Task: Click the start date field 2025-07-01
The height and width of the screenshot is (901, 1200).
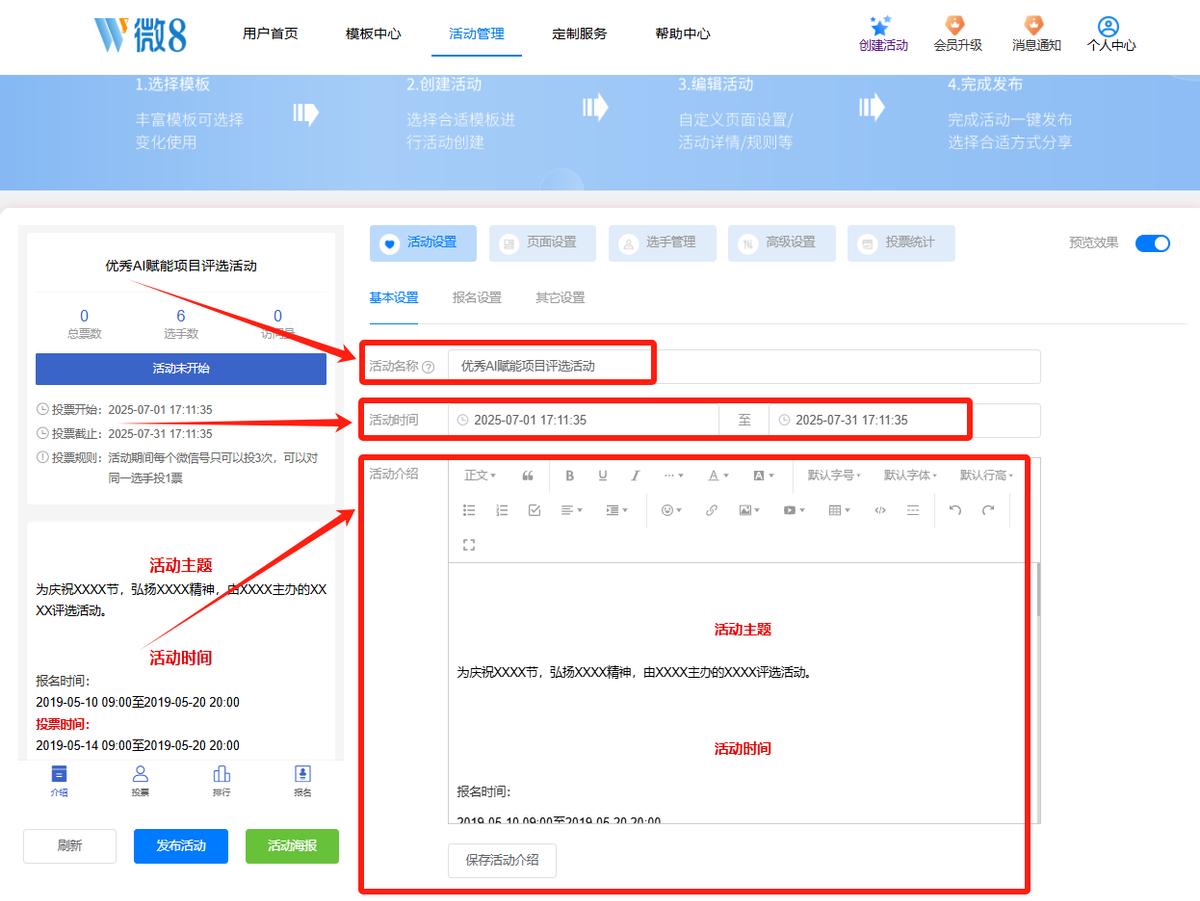Action: (584, 421)
